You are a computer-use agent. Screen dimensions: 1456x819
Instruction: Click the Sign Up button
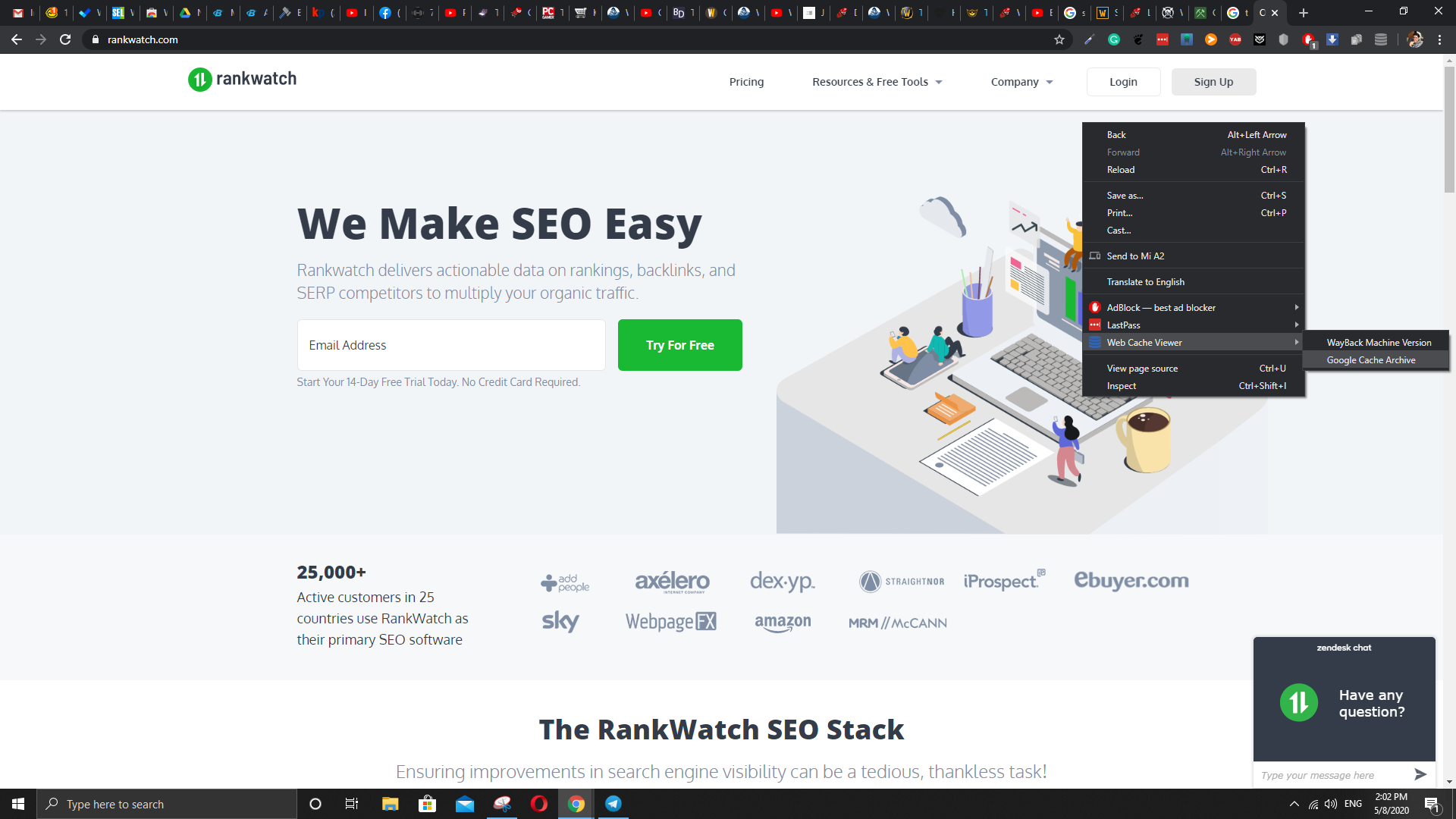point(1213,82)
